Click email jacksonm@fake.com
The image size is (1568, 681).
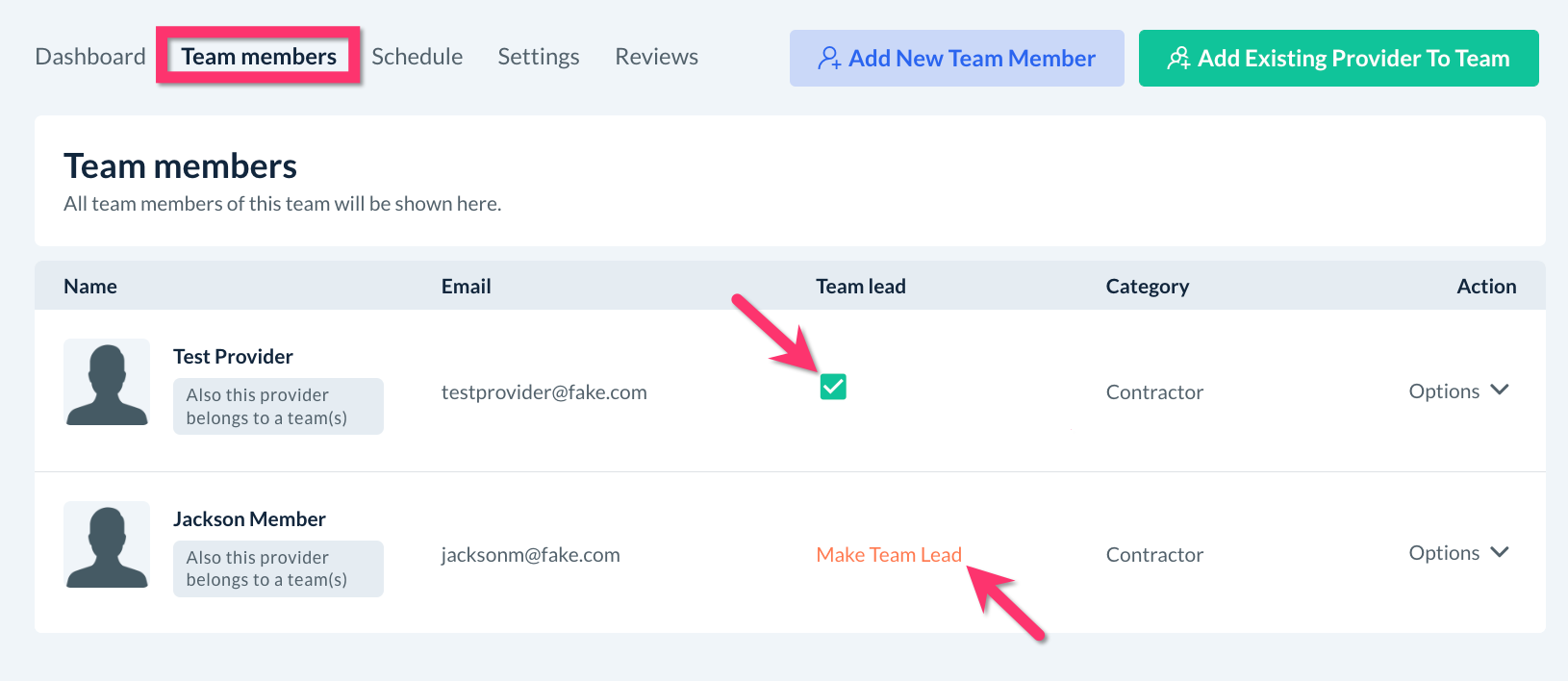click(x=531, y=555)
